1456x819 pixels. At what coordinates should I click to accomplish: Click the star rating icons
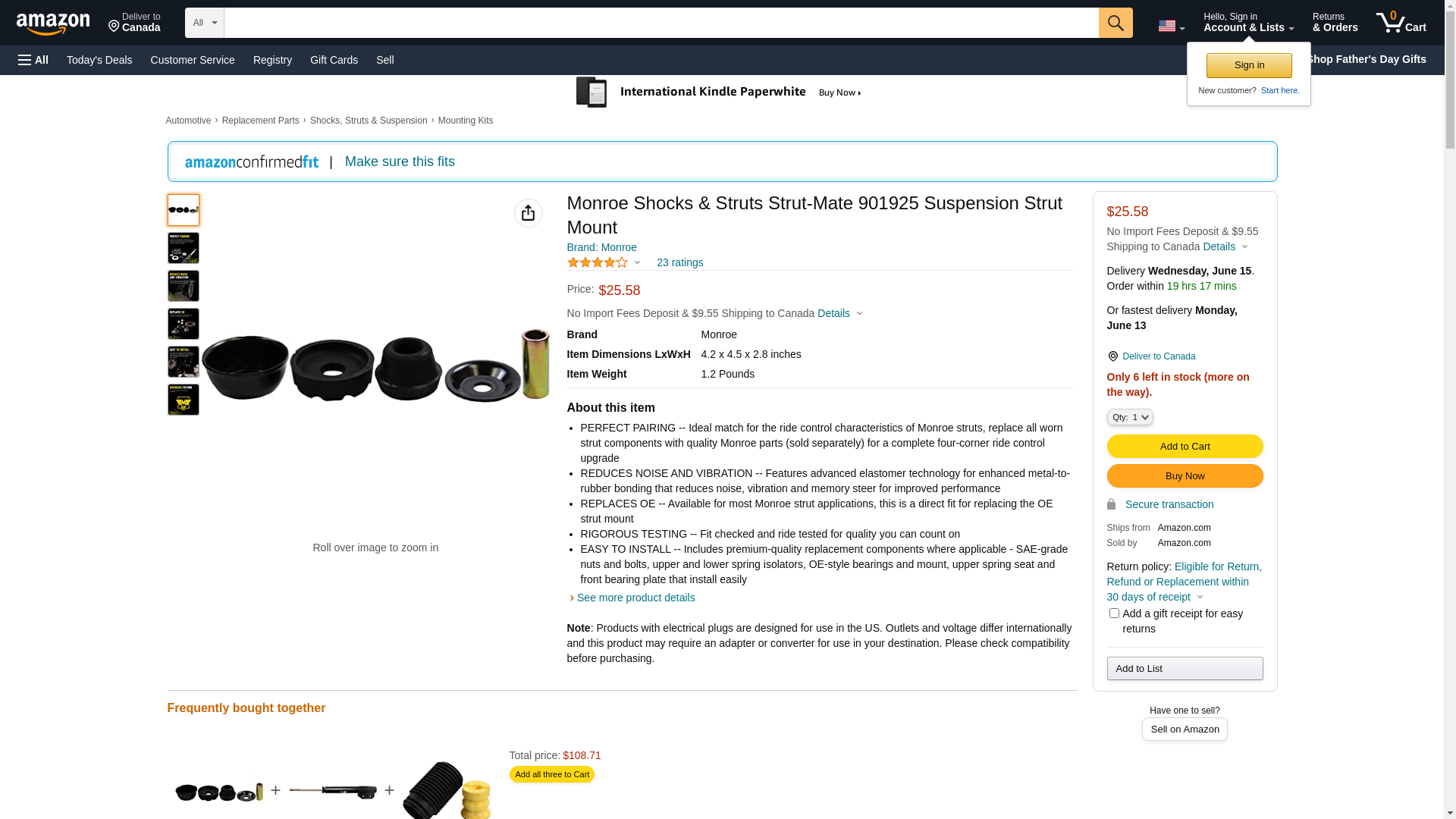tap(598, 262)
